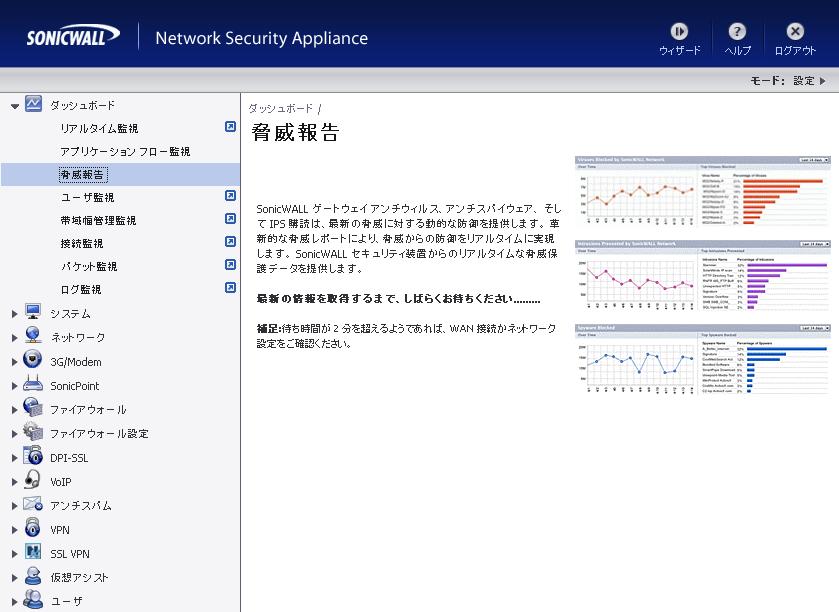Click the DPI-SSL icon
The width and height of the screenshot is (839, 612).
tap(33, 456)
